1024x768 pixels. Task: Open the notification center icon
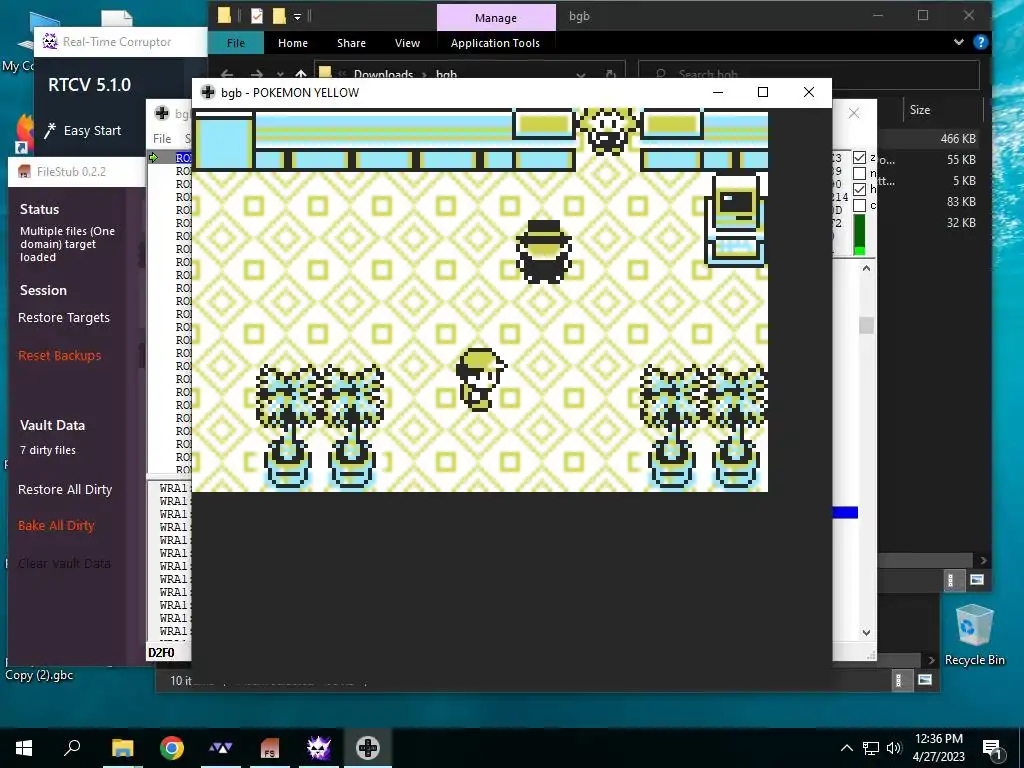(x=991, y=748)
